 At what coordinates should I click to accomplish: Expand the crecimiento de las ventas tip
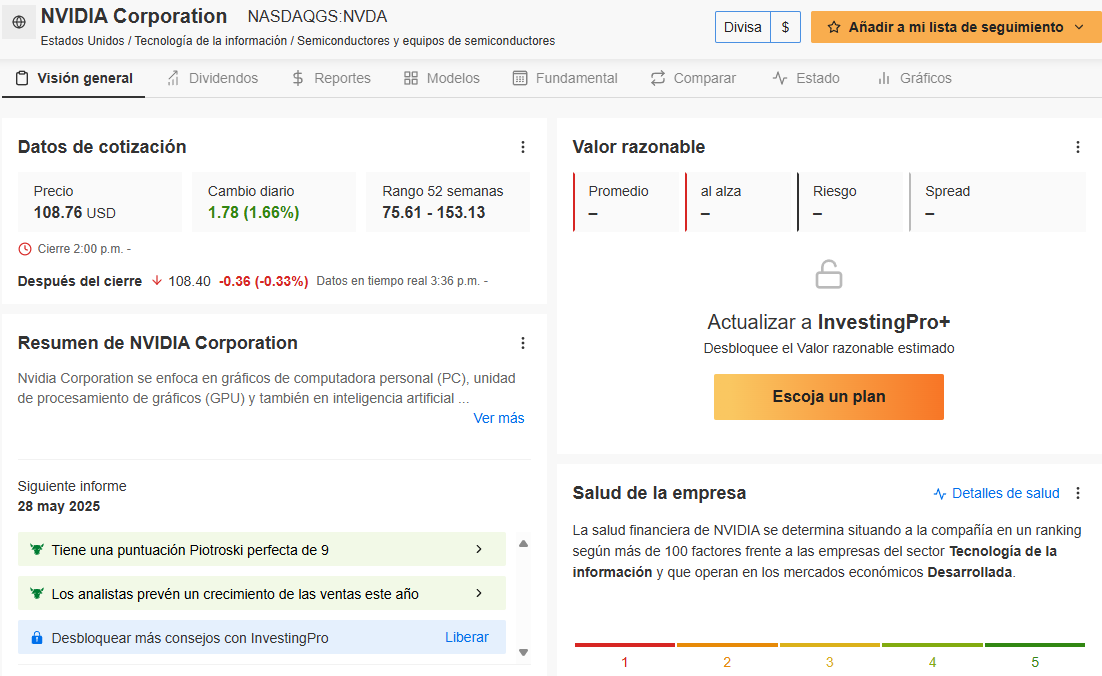tap(261, 594)
